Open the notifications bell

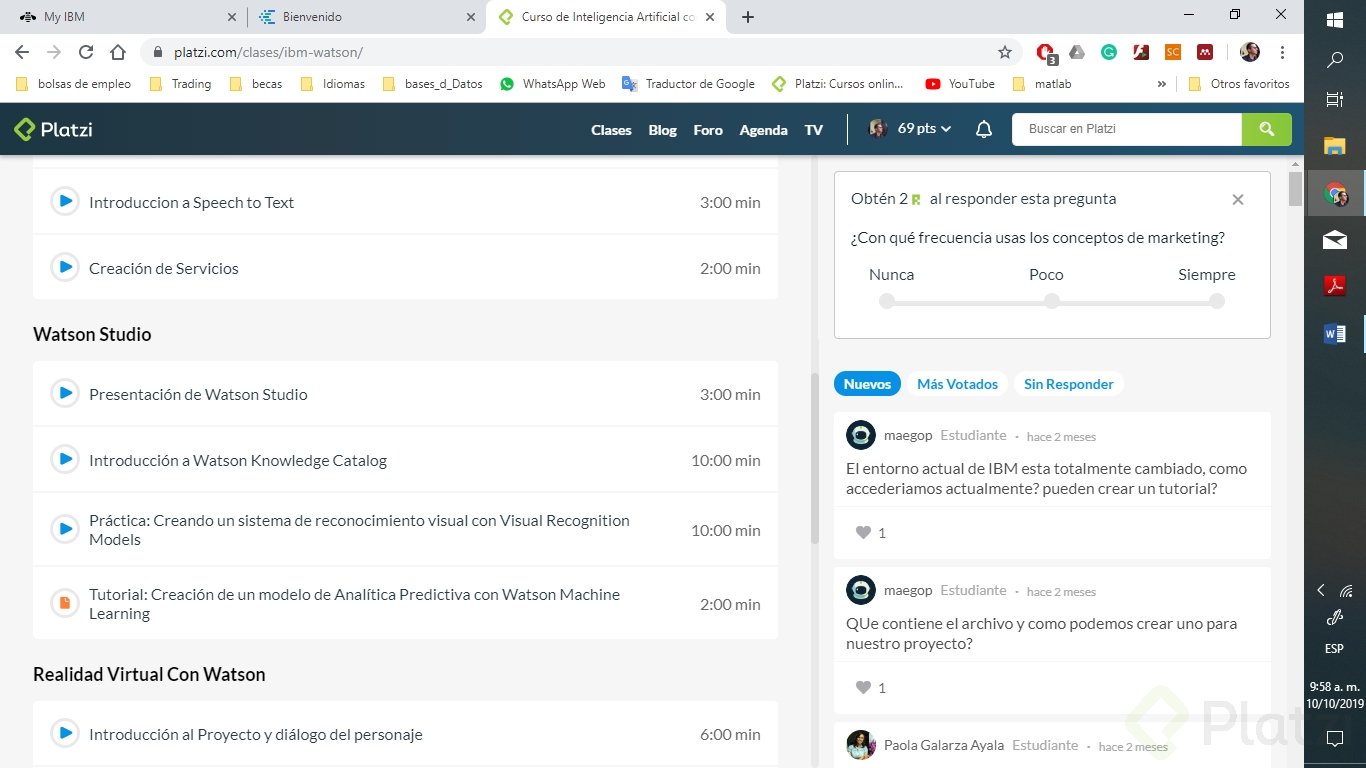pos(984,129)
